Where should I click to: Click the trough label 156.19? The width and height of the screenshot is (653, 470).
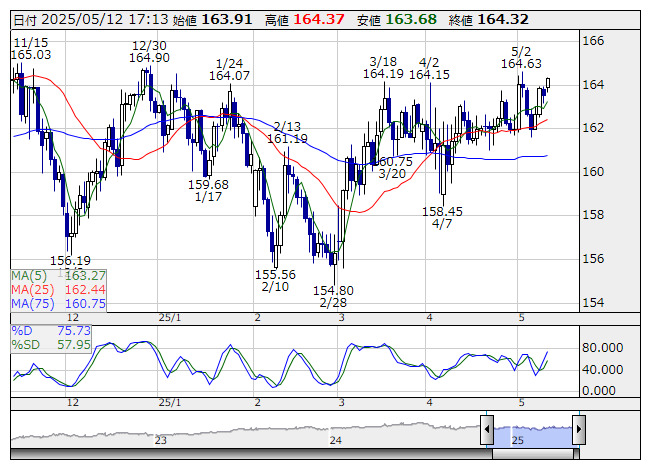point(70,261)
